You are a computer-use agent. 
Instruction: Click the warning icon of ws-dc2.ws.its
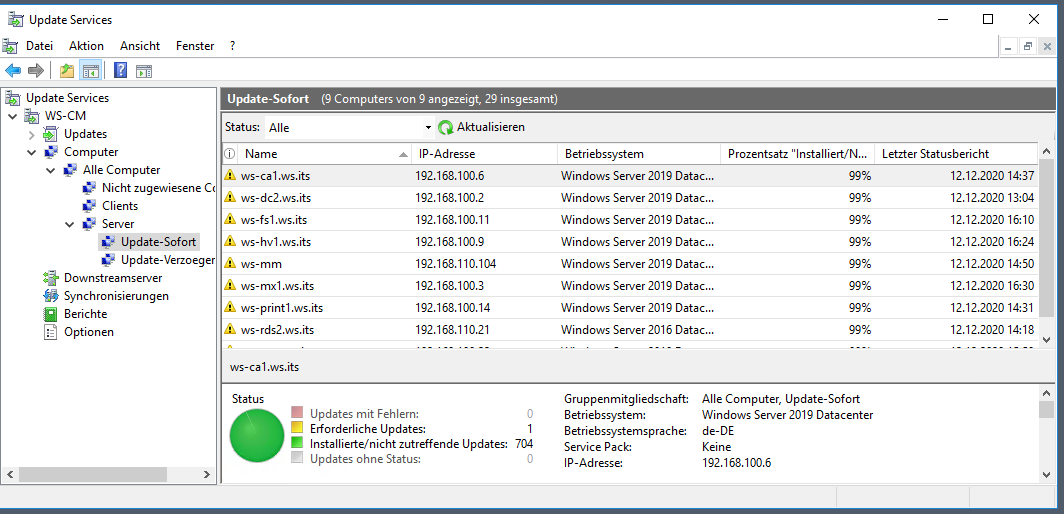[230, 198]
